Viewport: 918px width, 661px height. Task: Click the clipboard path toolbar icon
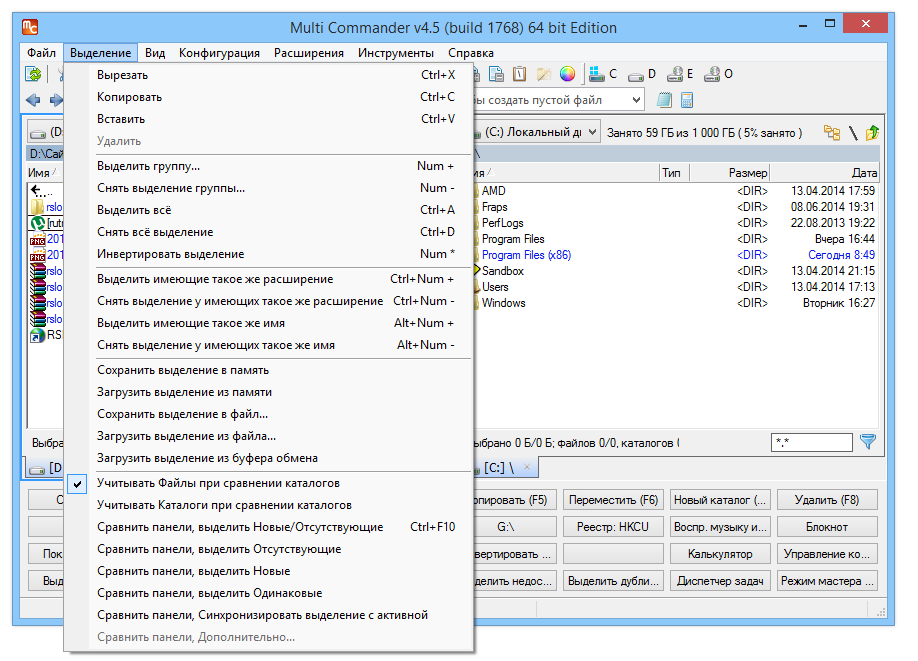point(519,74)
